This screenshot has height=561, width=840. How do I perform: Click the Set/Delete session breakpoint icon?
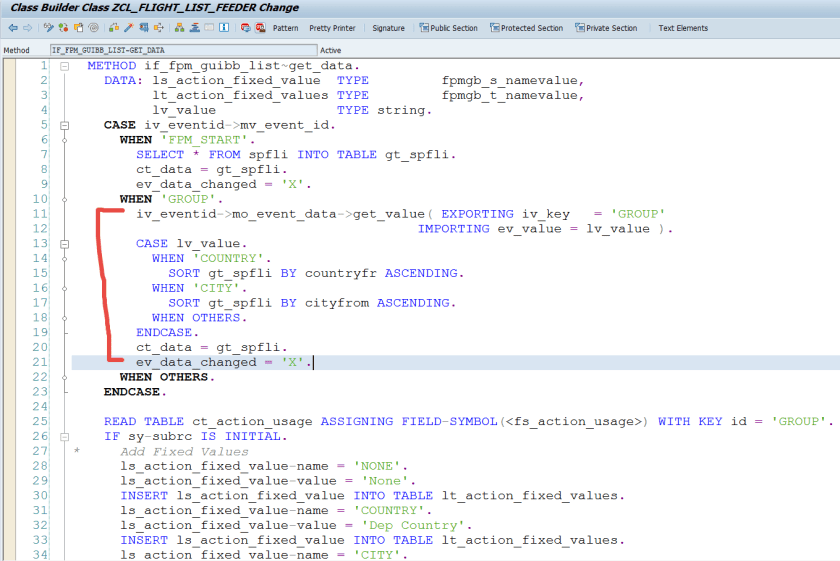[246, 28]
